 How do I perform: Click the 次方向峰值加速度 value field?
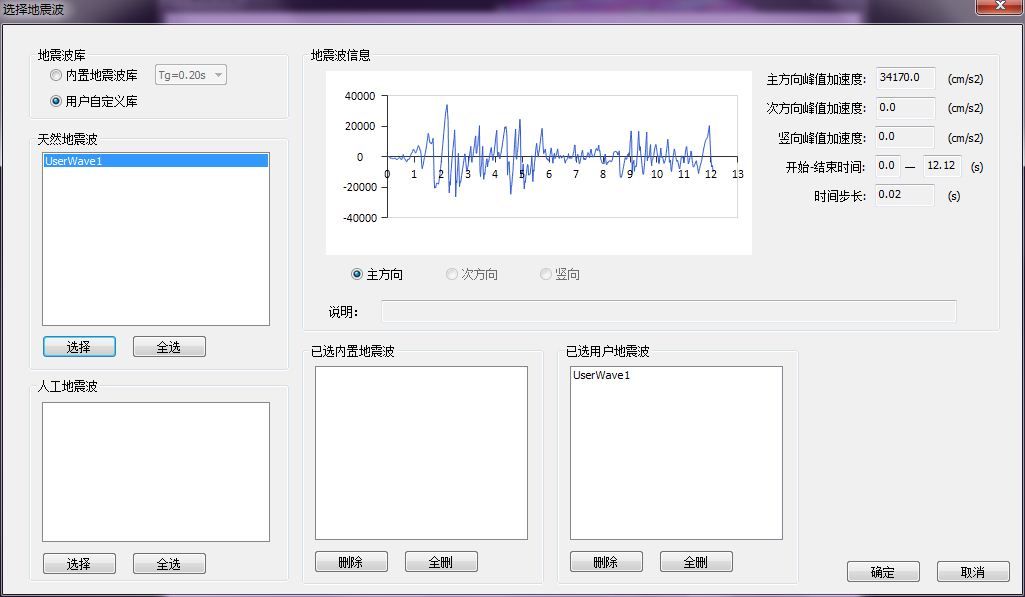point(905,107)
